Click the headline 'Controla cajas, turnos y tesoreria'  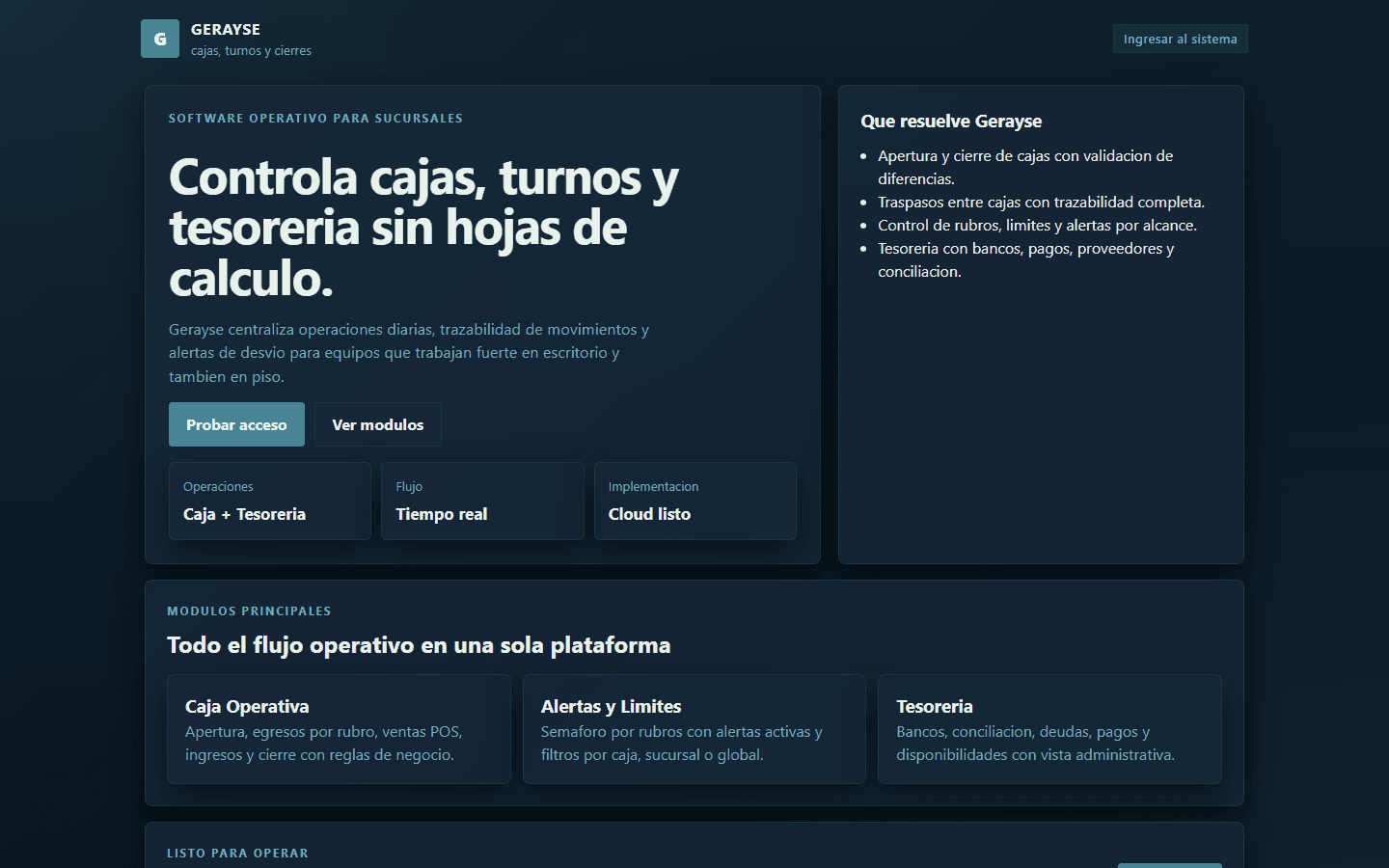[424, 228]
